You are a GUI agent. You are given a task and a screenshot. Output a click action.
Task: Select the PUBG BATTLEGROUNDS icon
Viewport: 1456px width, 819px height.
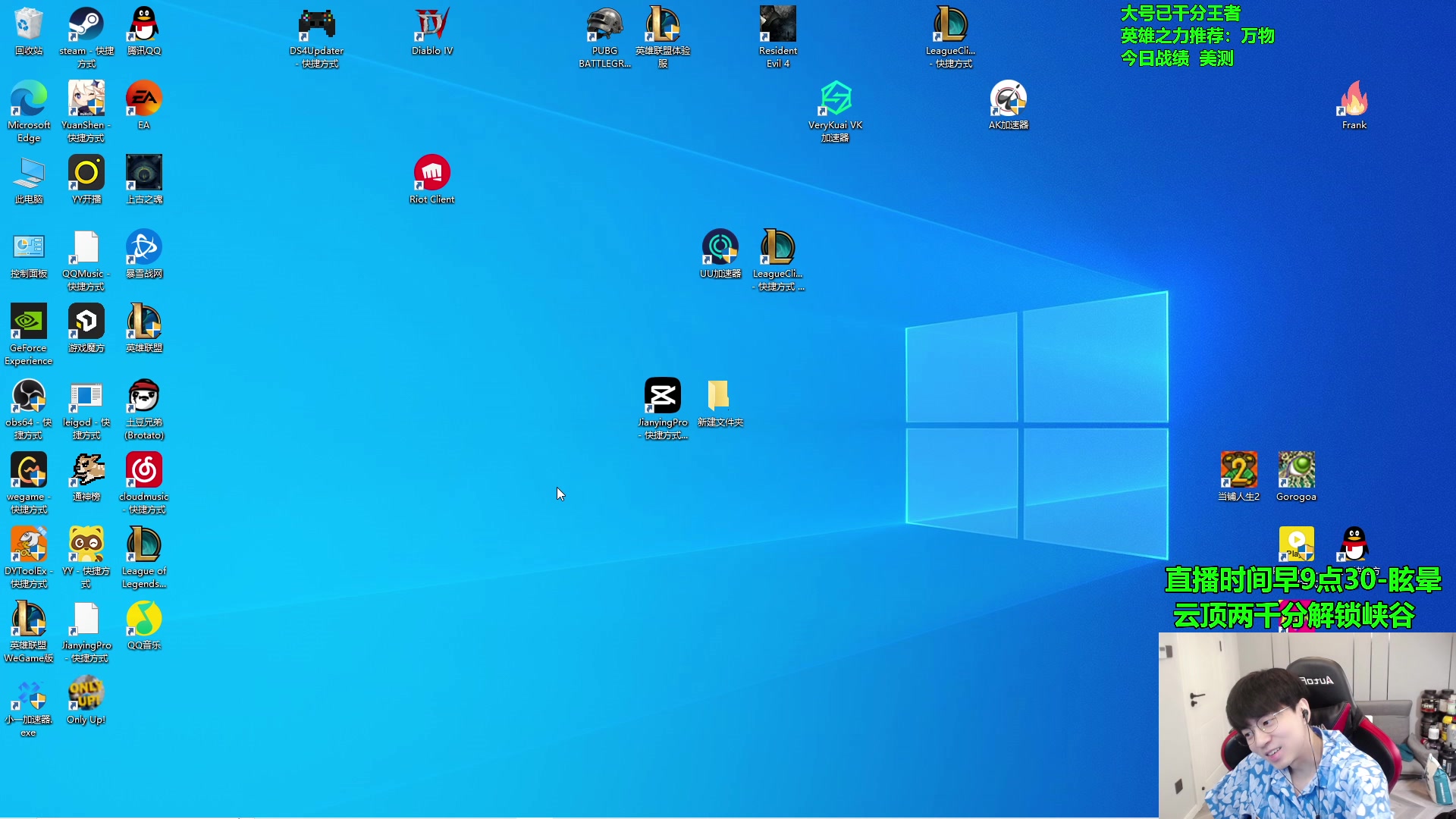coord(605,37)
